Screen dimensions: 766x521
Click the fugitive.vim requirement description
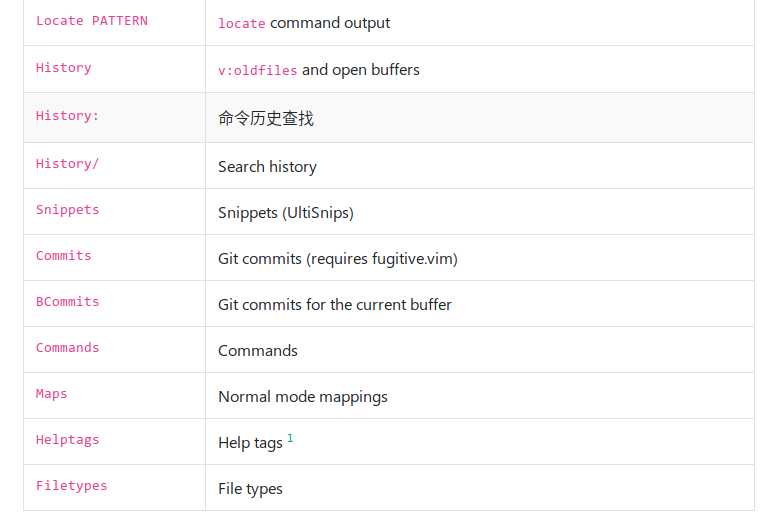338,259
